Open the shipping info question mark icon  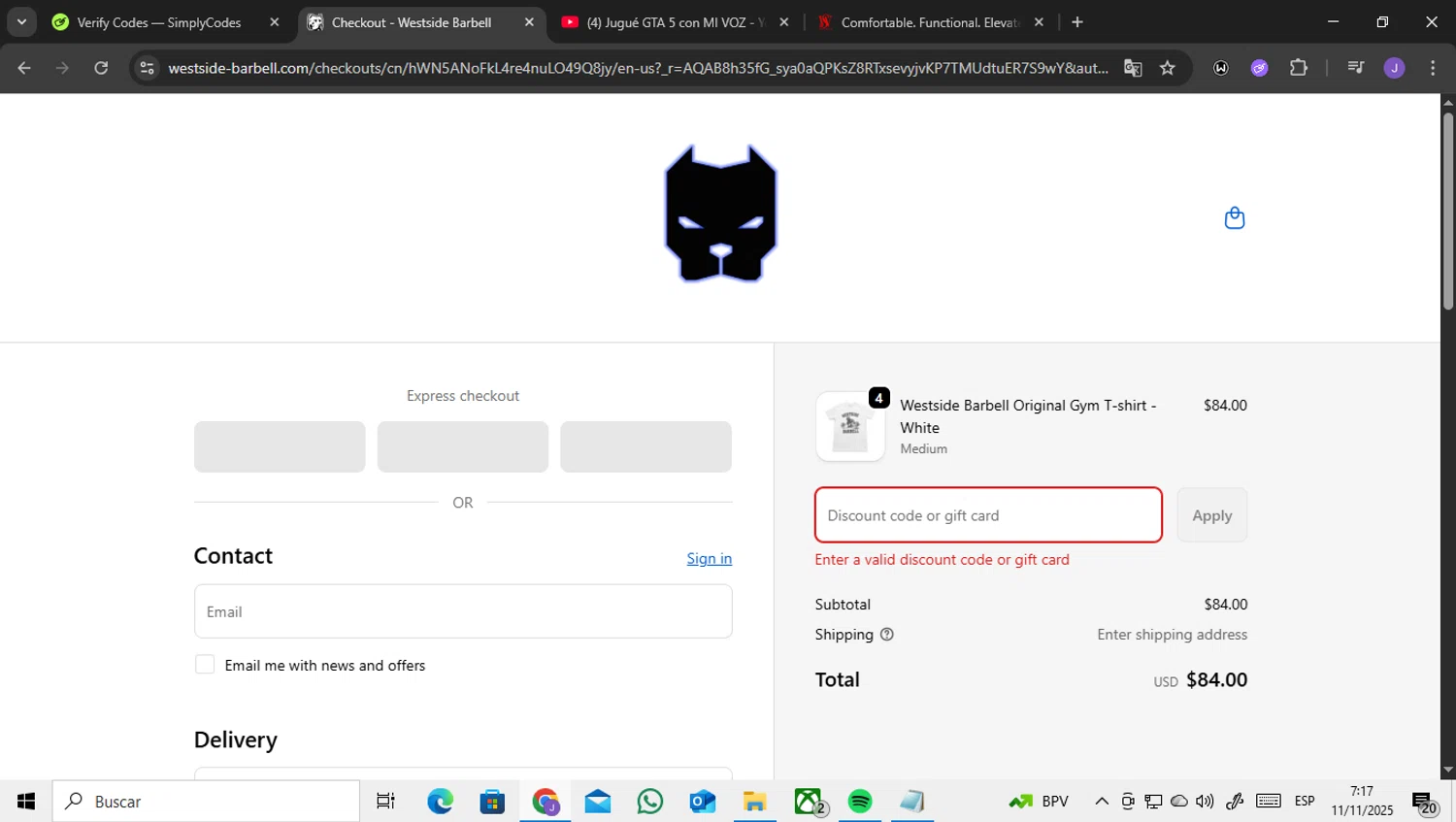[x=886, y=635]
